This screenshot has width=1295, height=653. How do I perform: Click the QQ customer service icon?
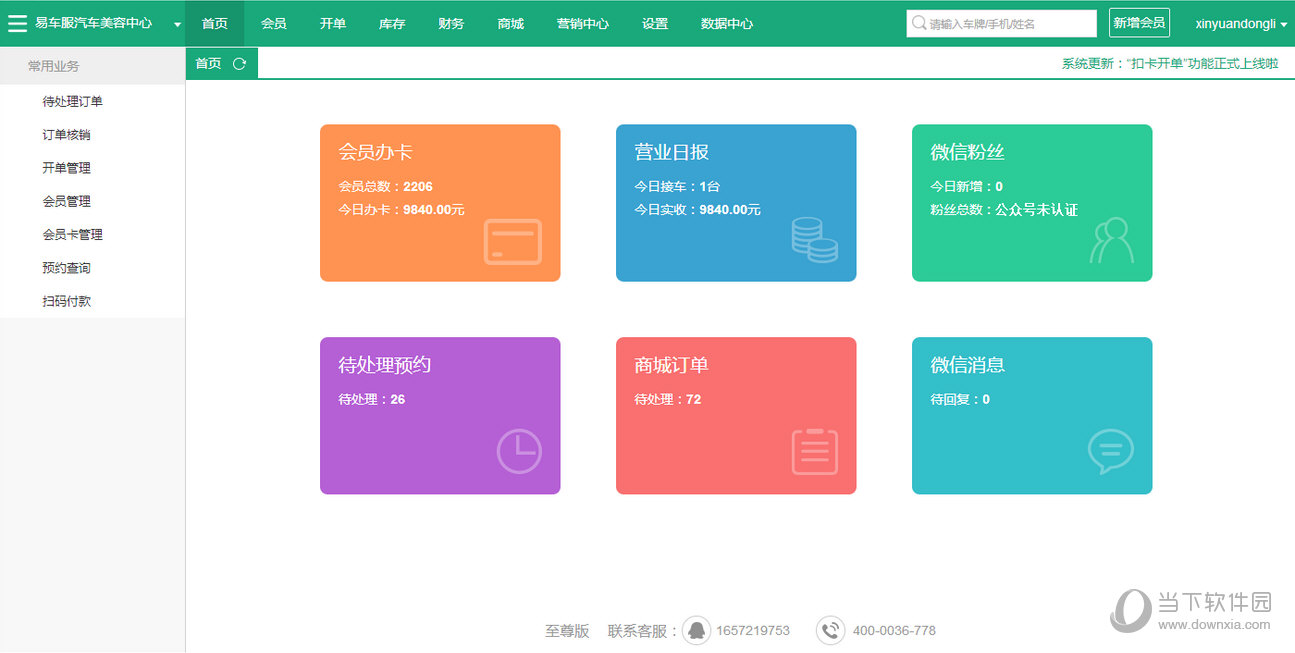[696, 631]
